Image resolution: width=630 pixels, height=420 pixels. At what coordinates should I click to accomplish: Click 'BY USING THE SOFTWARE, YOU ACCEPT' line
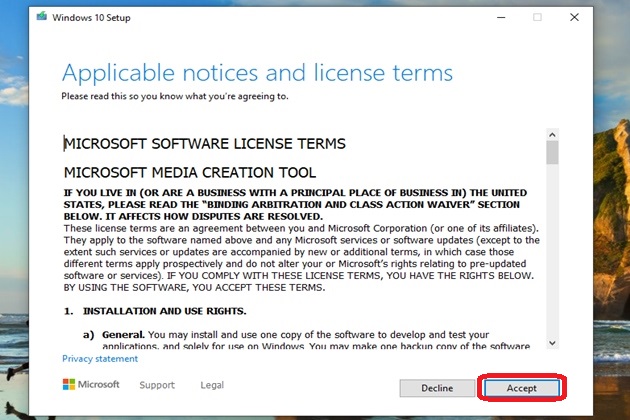point(194,287)
